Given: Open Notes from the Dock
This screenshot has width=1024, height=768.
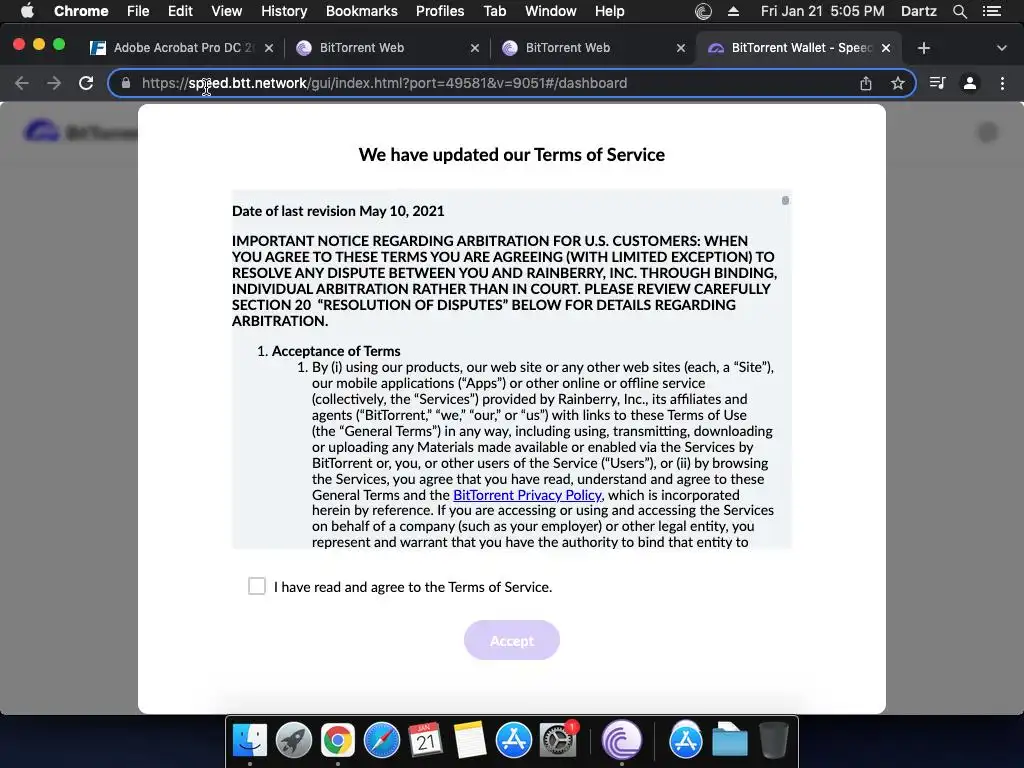Looking at the screenshot, I should point(470,741).
